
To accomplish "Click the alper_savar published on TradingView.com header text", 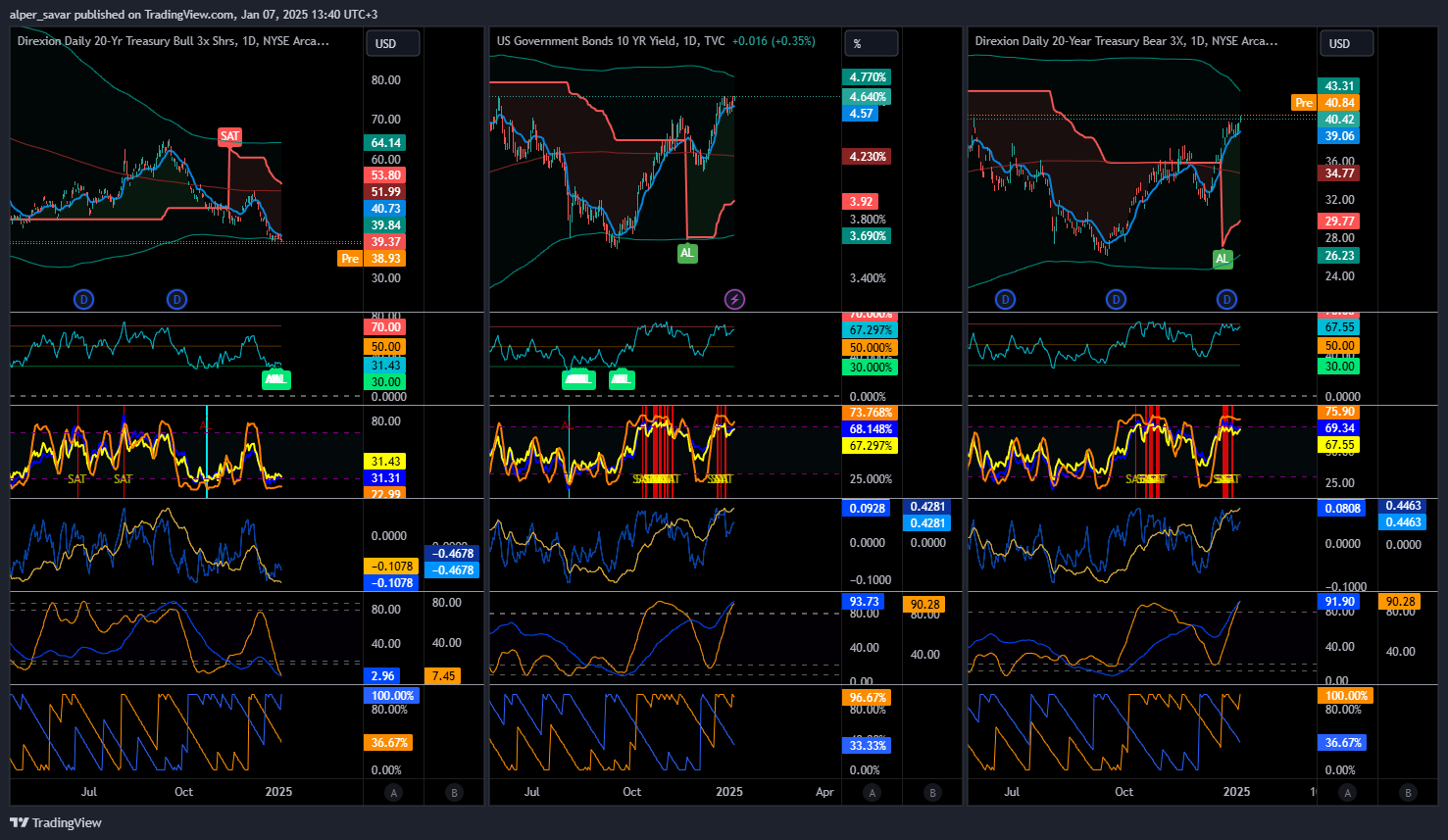I will (x=193, y=15).
